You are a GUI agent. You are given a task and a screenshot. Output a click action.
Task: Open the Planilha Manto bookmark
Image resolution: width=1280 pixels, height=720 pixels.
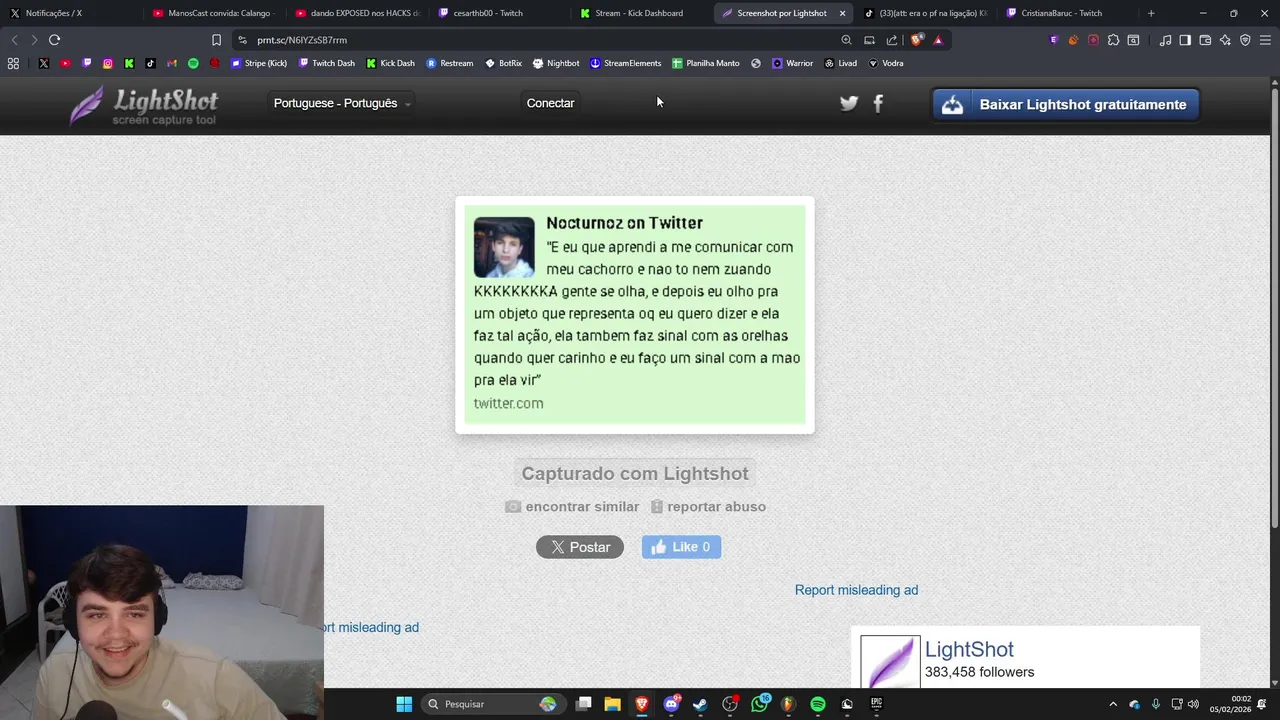point(706,63)
